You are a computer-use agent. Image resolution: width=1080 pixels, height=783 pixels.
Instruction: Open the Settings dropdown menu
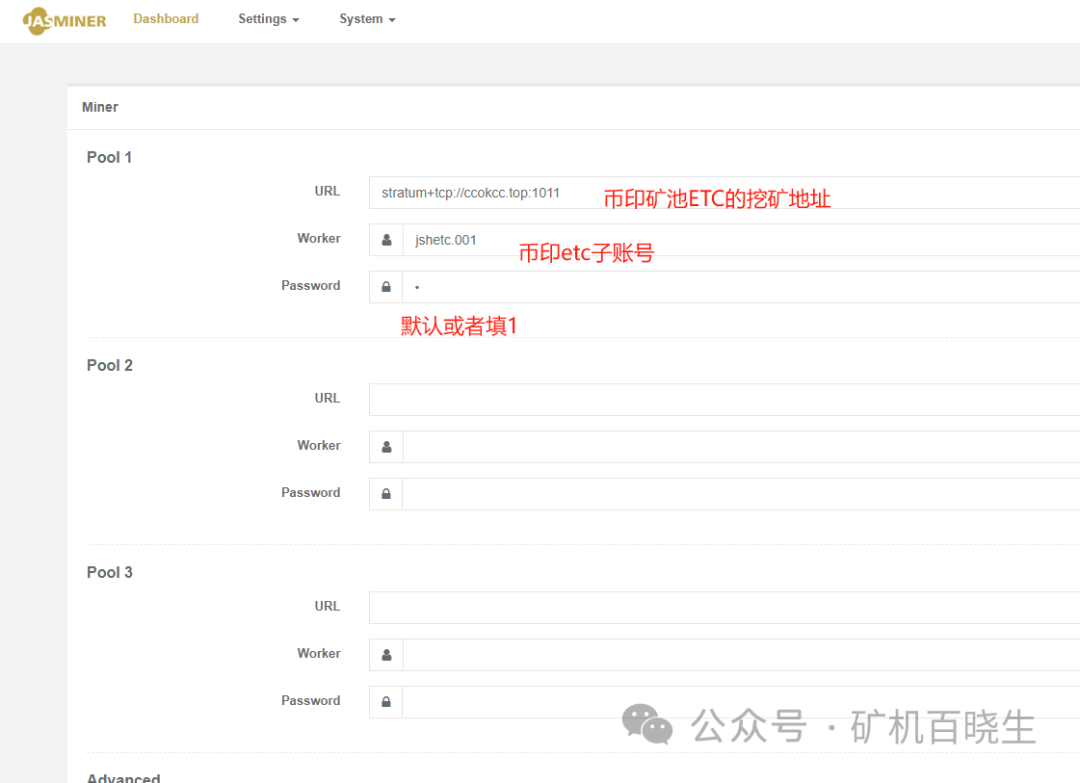click(x=267, y=18)
